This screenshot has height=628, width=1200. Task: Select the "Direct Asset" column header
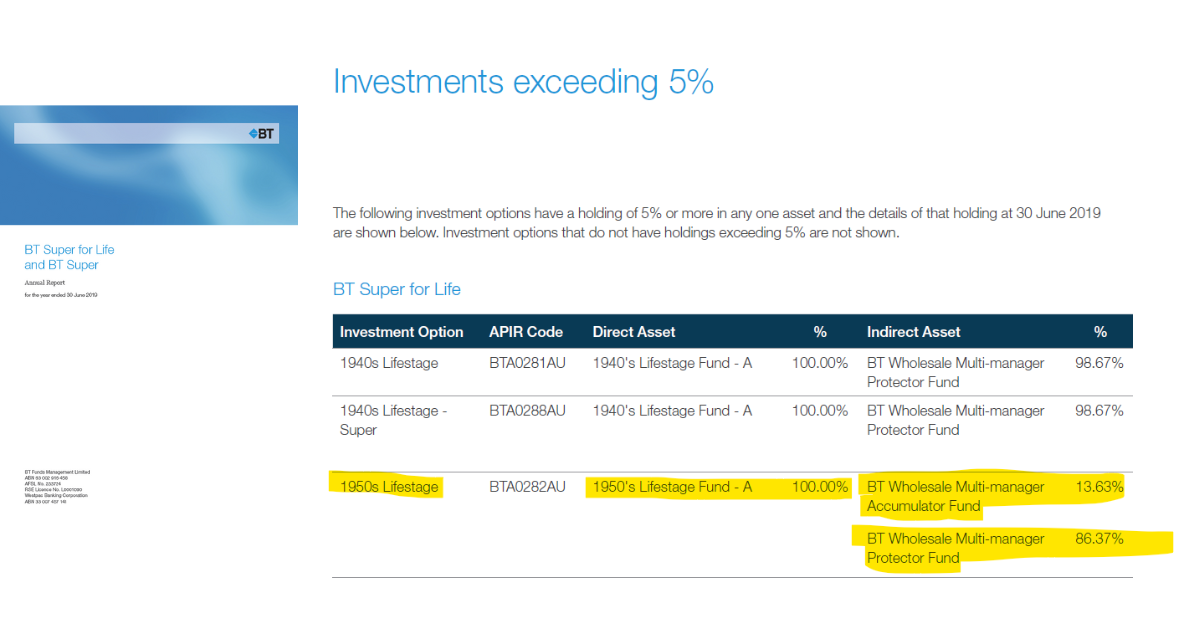pos(634,331)
